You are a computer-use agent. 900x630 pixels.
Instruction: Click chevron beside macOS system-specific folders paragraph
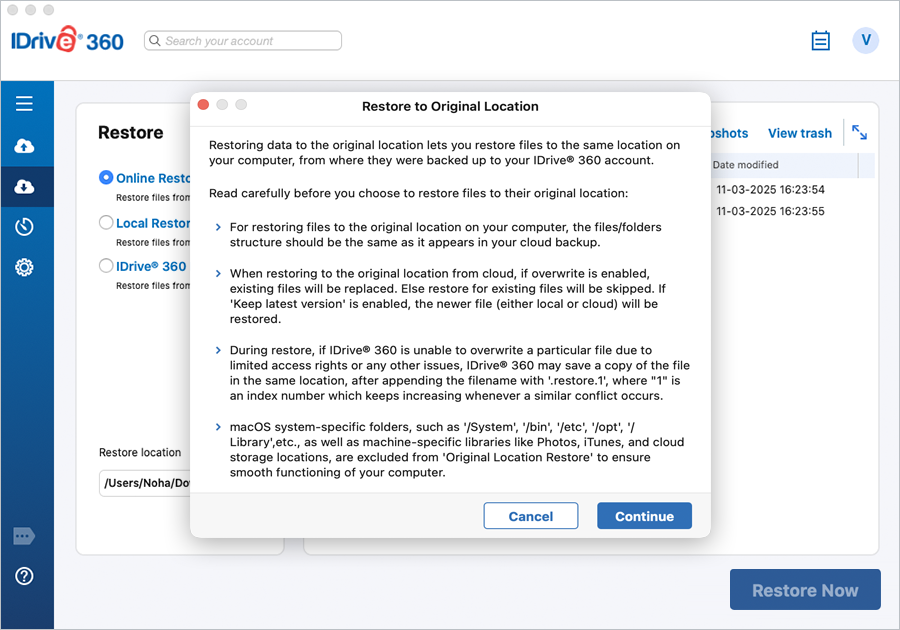click(218, 427)
